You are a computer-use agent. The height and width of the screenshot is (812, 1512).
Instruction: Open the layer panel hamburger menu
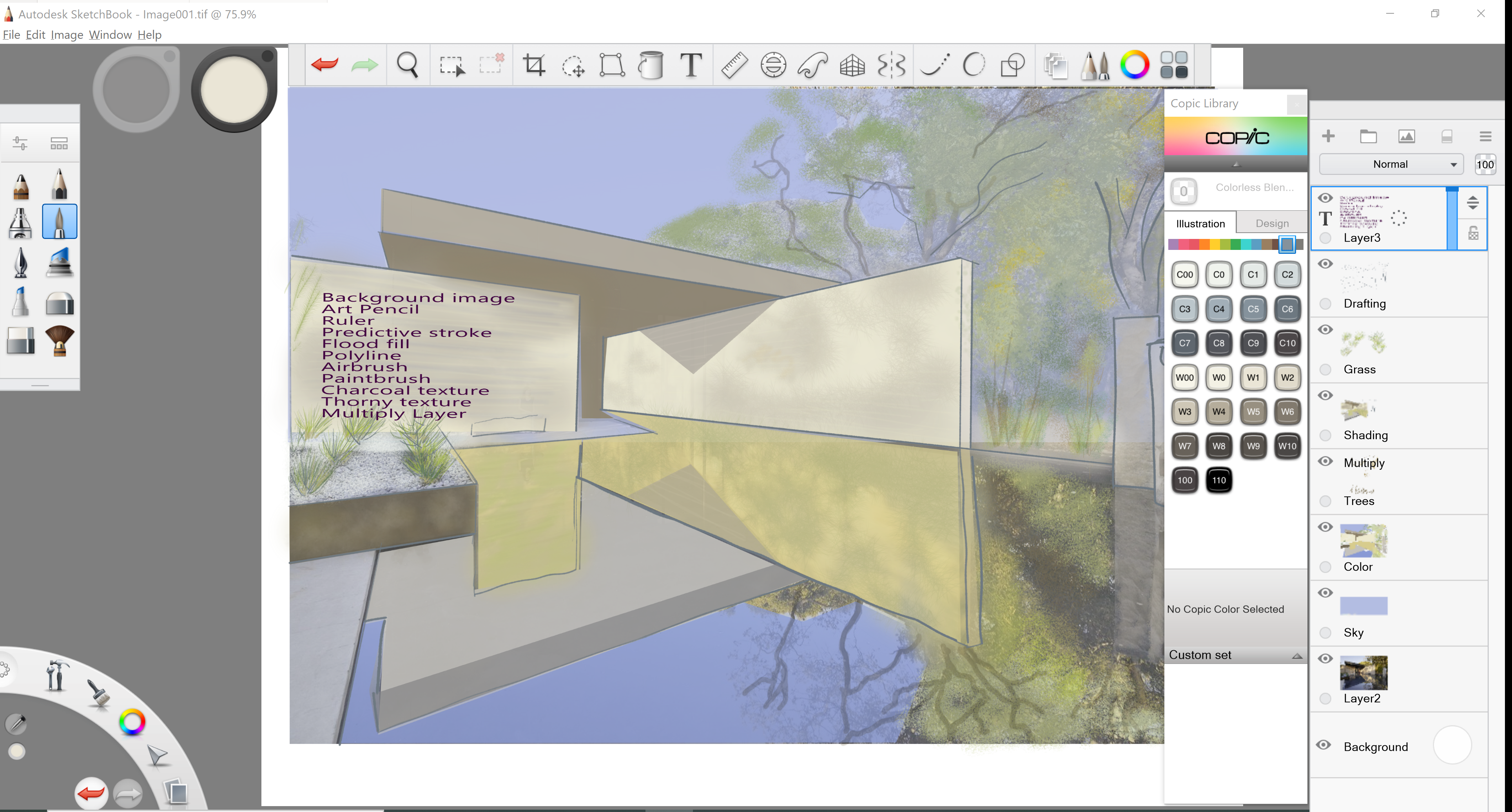(1485, 137)
